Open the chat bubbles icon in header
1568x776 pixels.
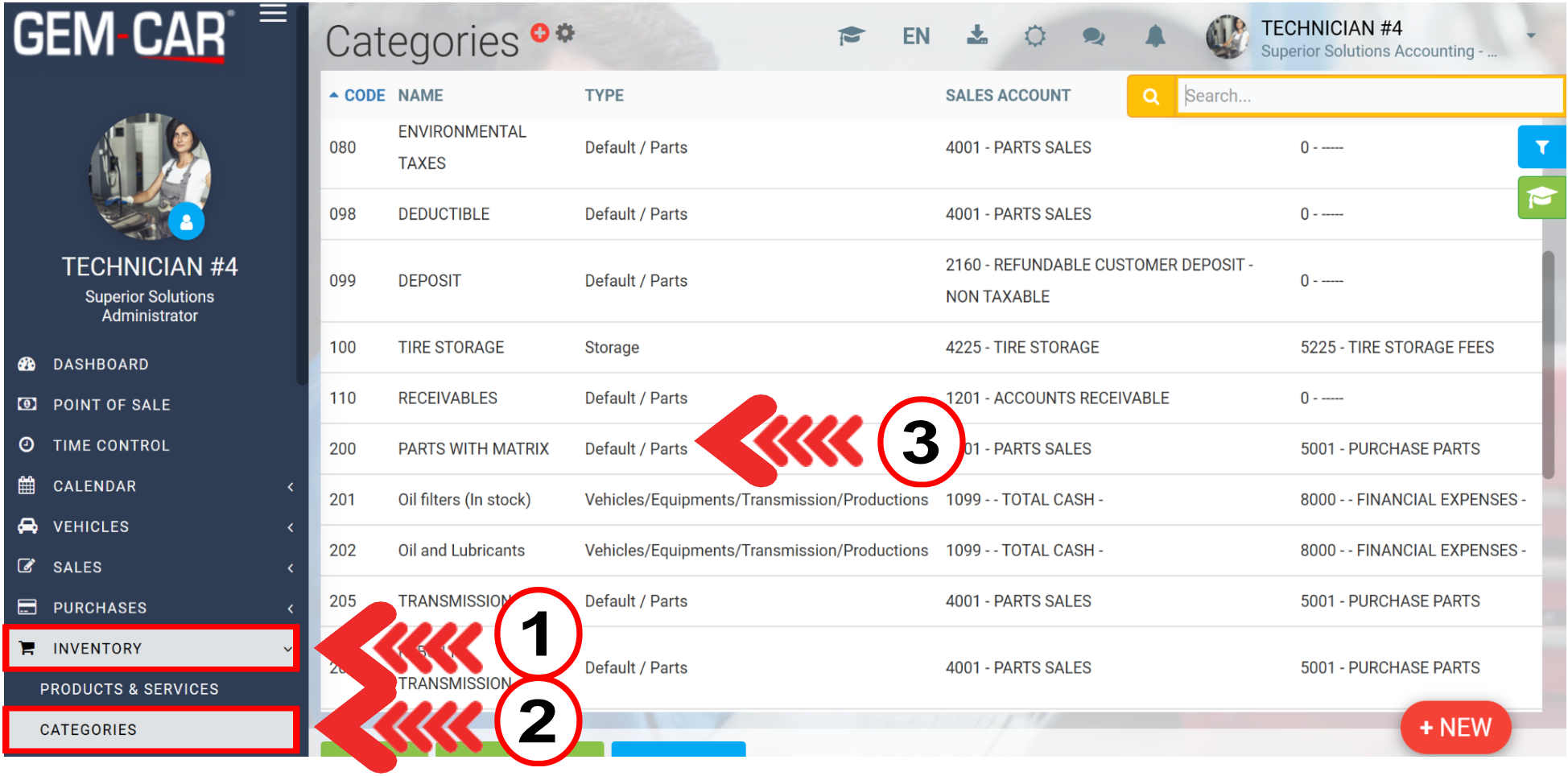coord(1093,36)
